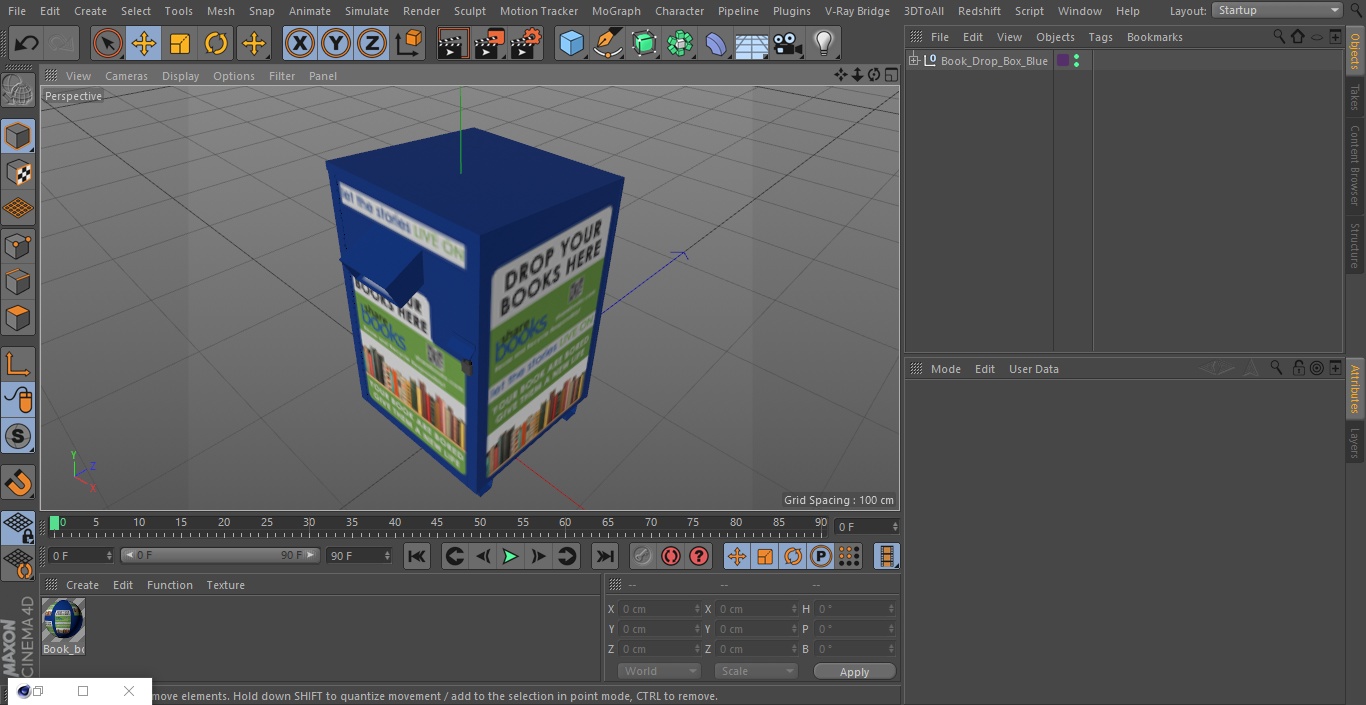Open keyframe selection question mark icon
This screenshot has height=705, width=1366.
(699, 556)
